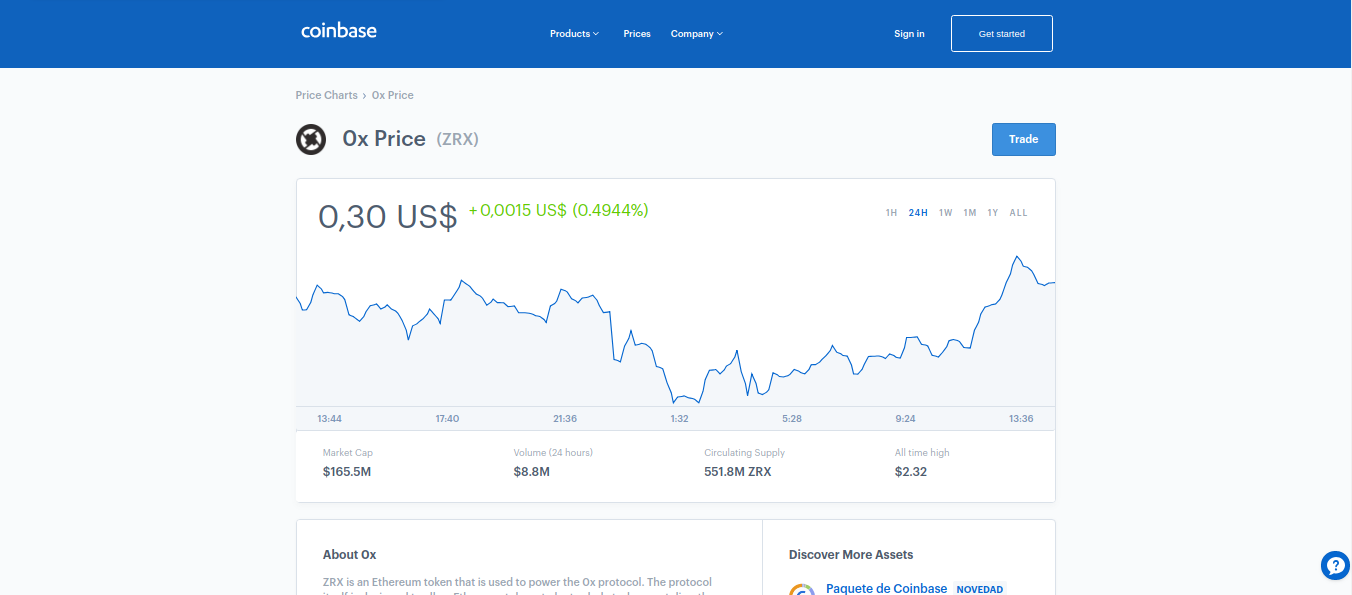Click the 0,30 US$ price value
This screenshot has height=595, width=1352.
point(388,216)
